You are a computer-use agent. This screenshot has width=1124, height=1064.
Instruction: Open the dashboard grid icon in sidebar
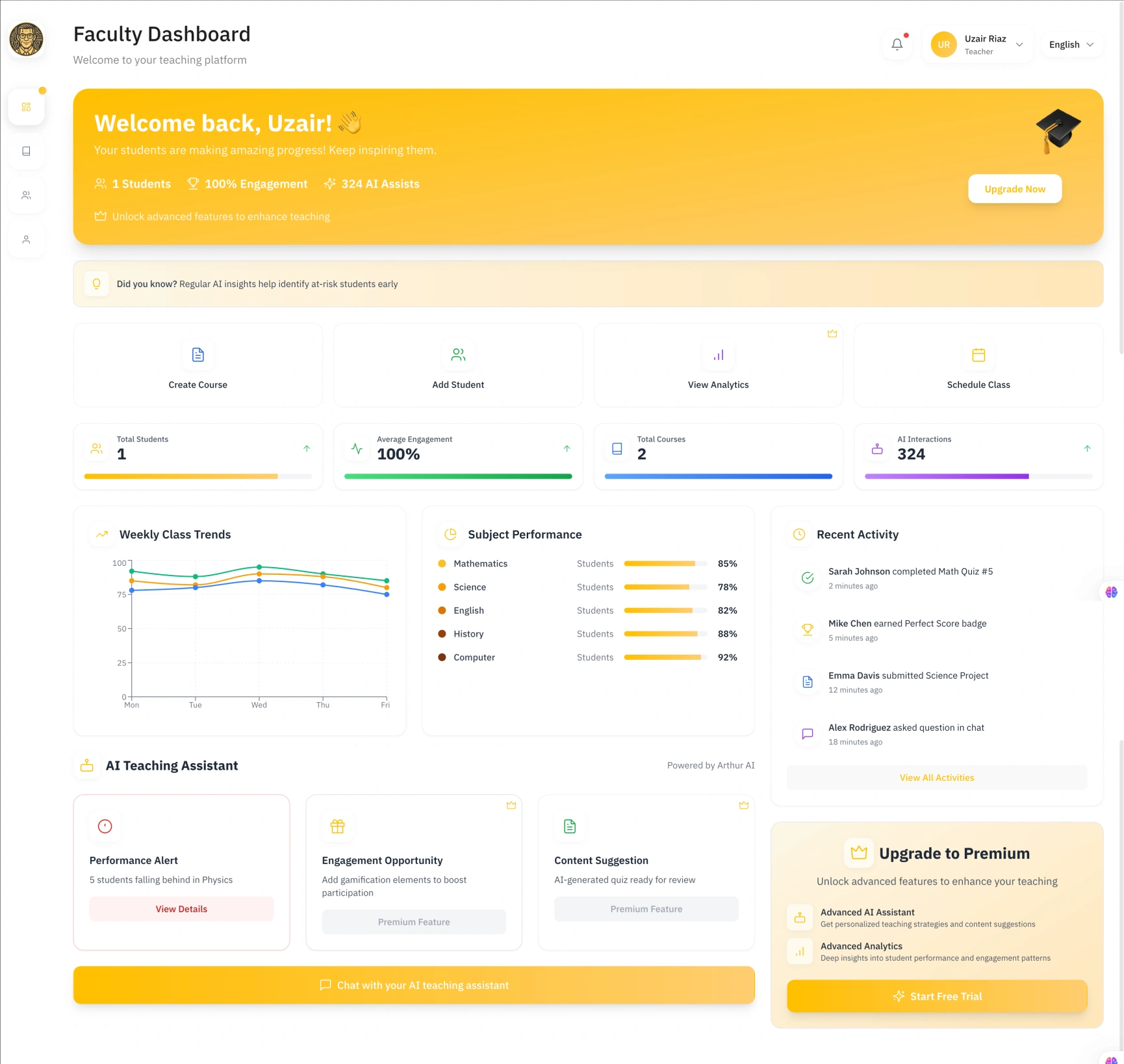26,107
